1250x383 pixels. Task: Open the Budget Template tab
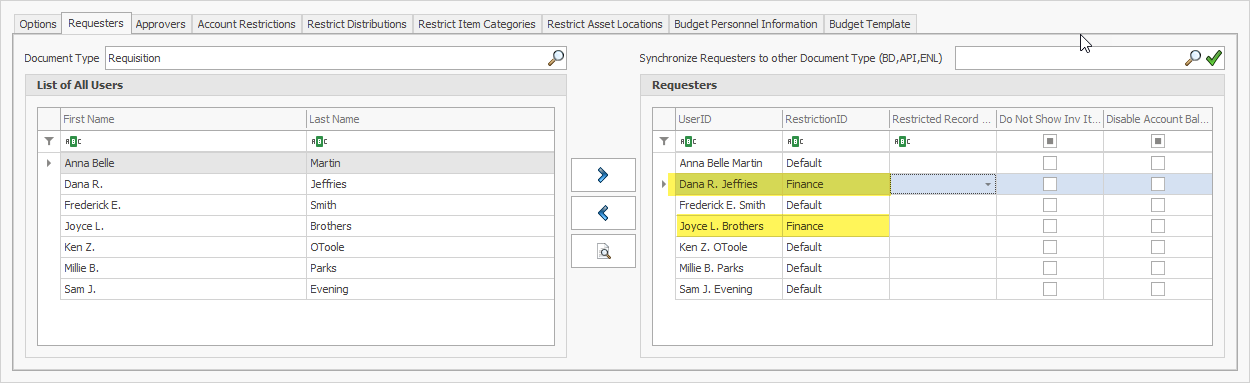(870, 23)
